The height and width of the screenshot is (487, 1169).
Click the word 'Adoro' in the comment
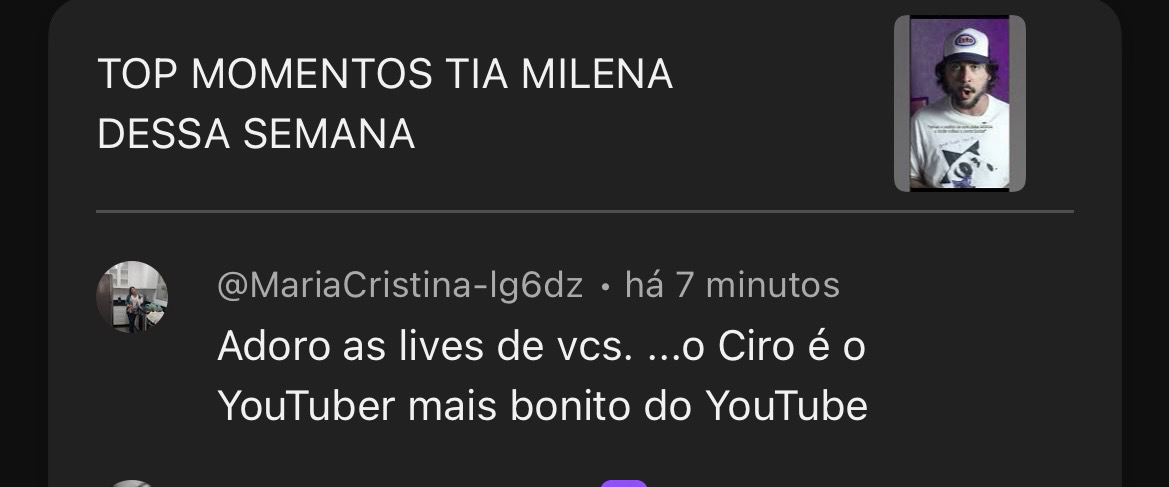[274, 347]
